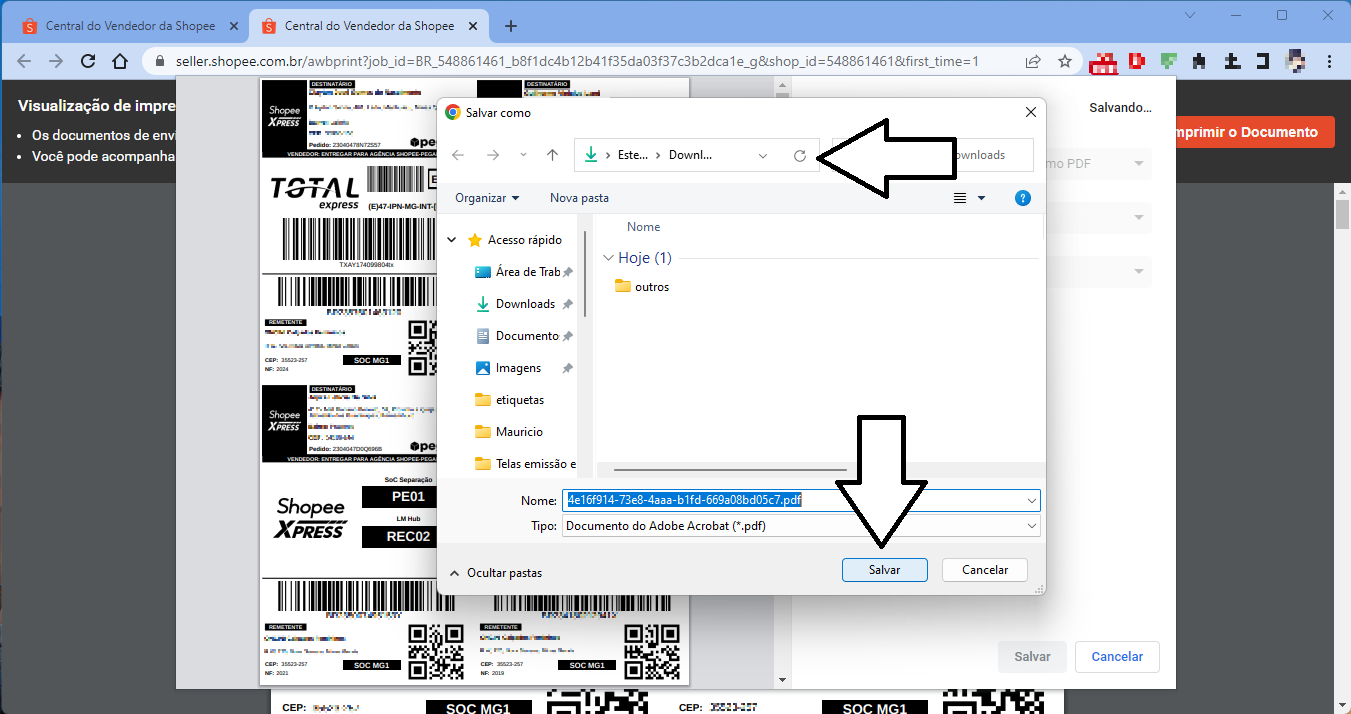This screenshot has height=714, width=1351.
Task: Refresh the Downloads folder listing
Action: 799,155
